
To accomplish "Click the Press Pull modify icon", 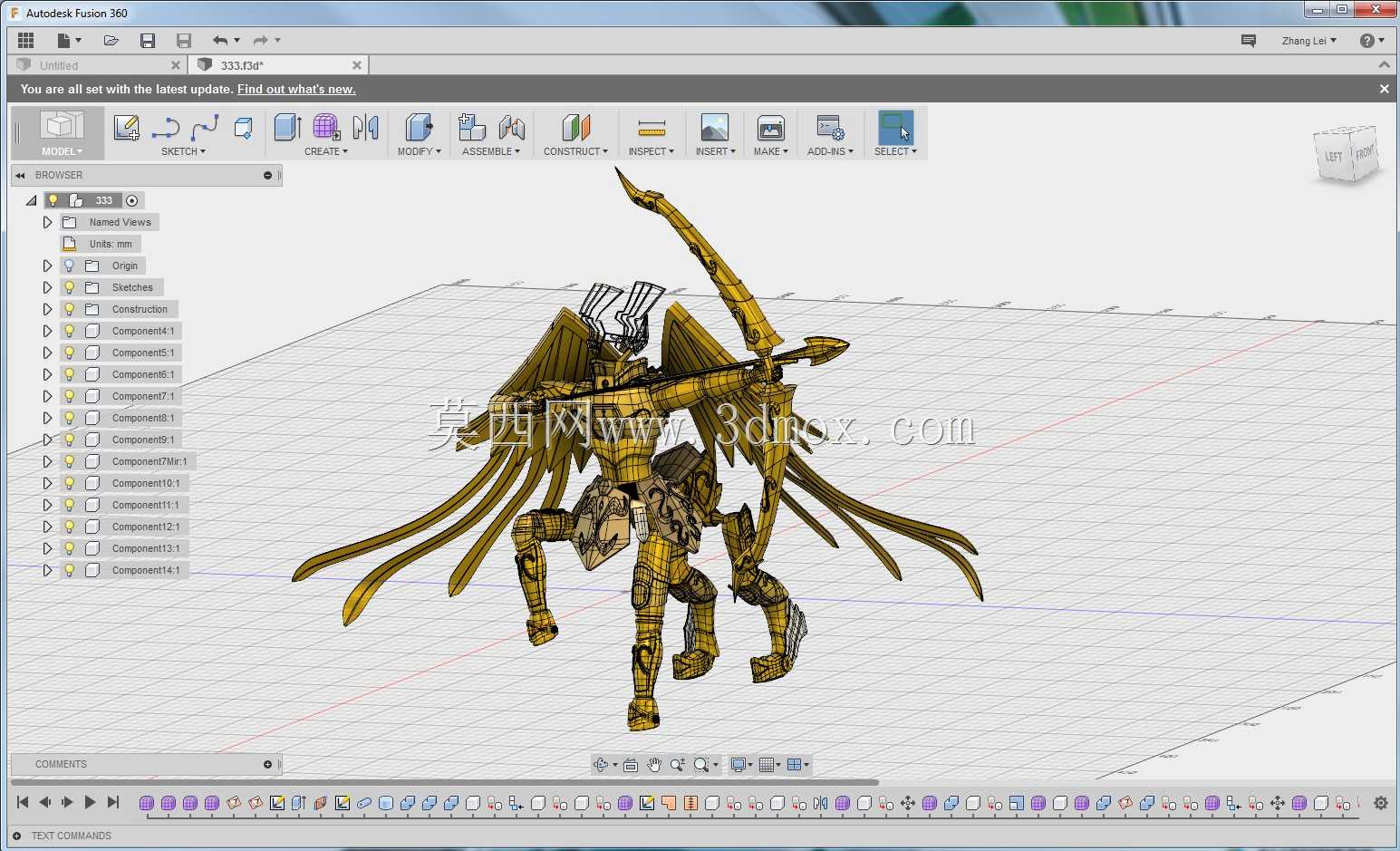I will pyautogui.click(x=419, y=127).
